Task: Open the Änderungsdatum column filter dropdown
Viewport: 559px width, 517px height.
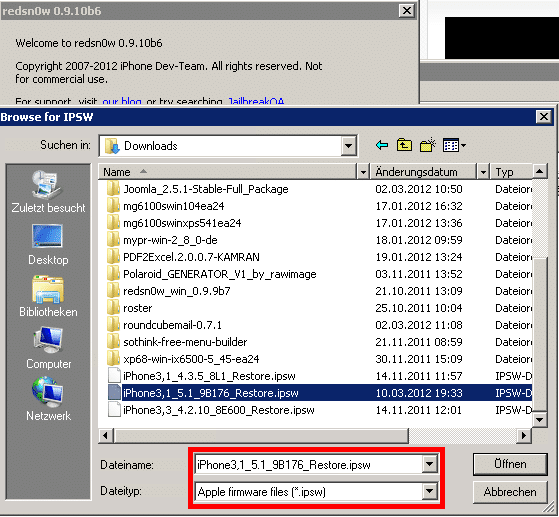Action: [483, 172]
